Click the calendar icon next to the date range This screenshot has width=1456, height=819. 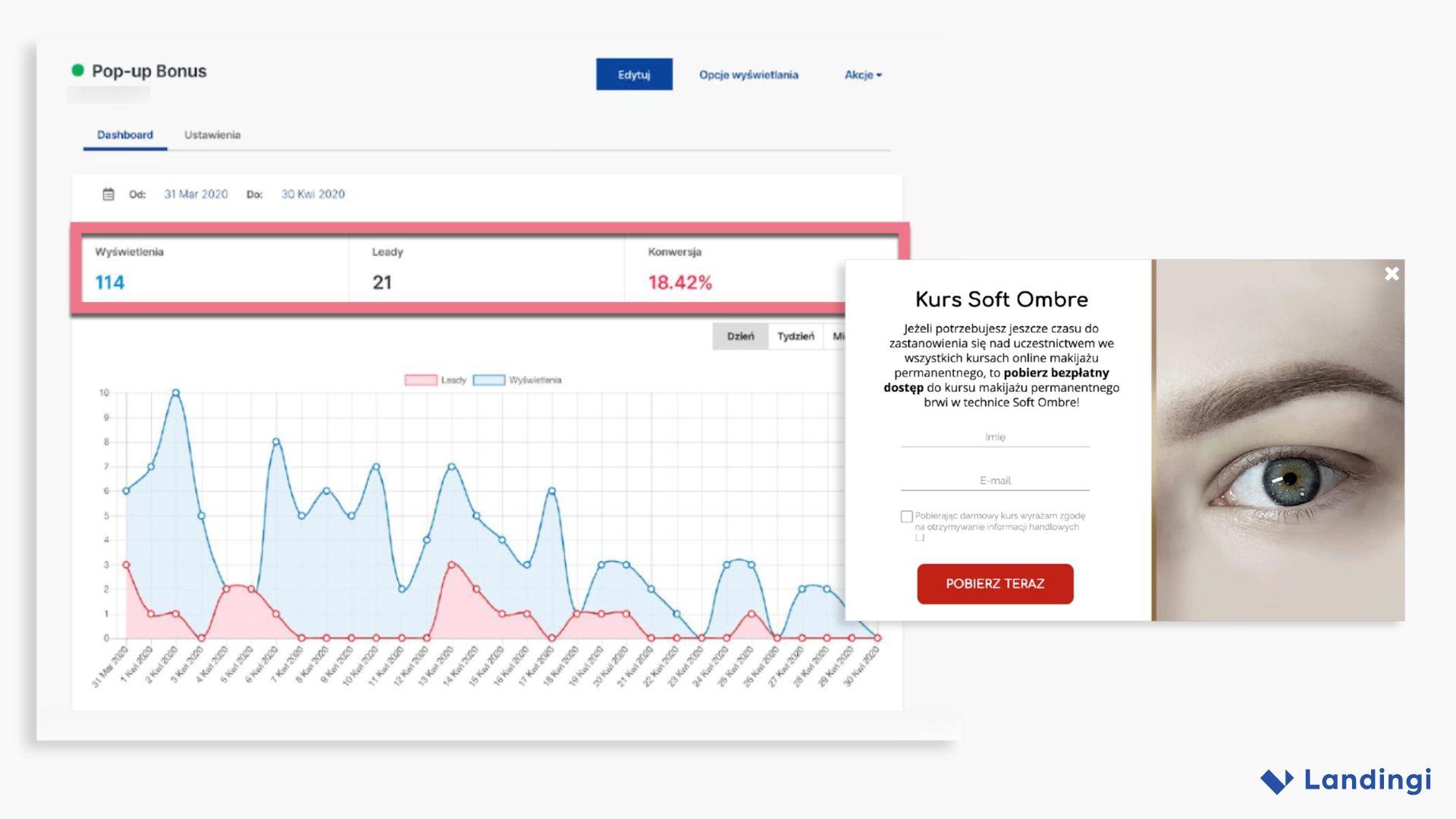coord(109,193)
